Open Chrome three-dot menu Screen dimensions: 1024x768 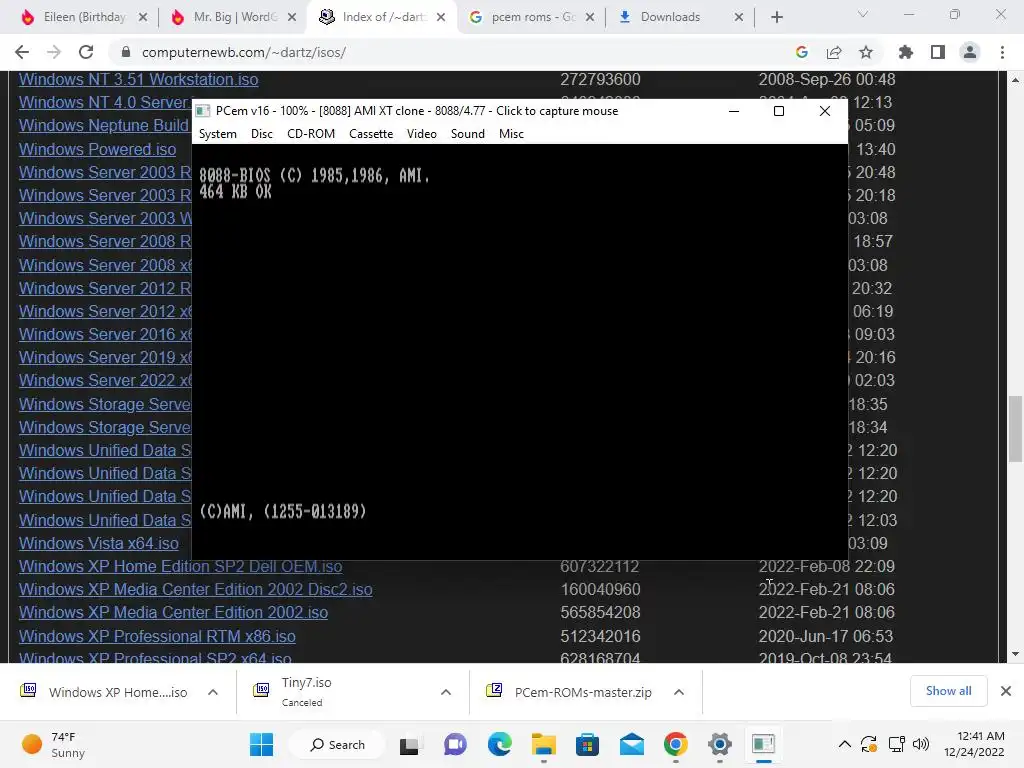tap(1002, 52)
